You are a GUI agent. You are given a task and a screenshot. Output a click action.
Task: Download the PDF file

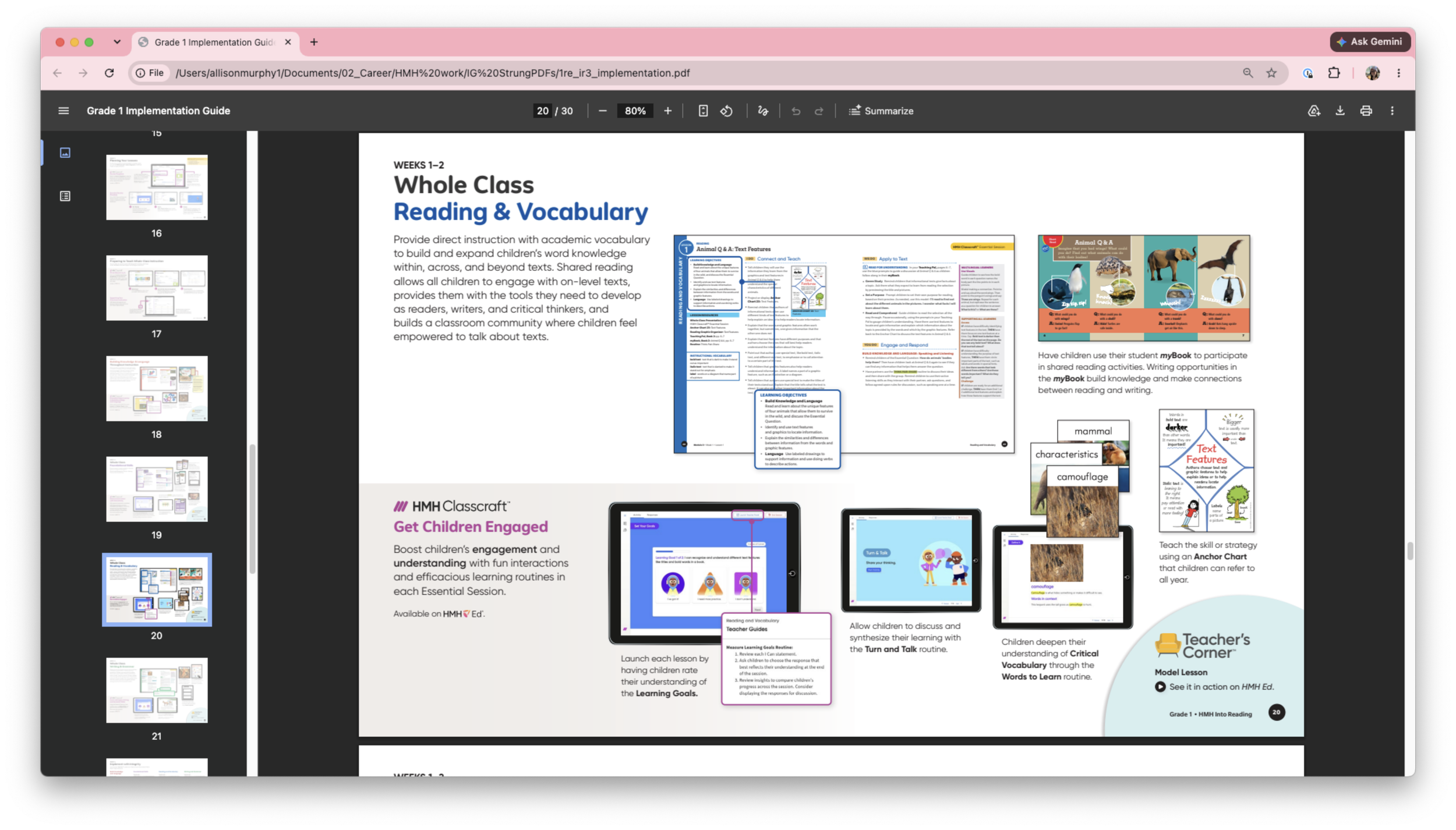pyautogui.click(x=1340, y=111)
